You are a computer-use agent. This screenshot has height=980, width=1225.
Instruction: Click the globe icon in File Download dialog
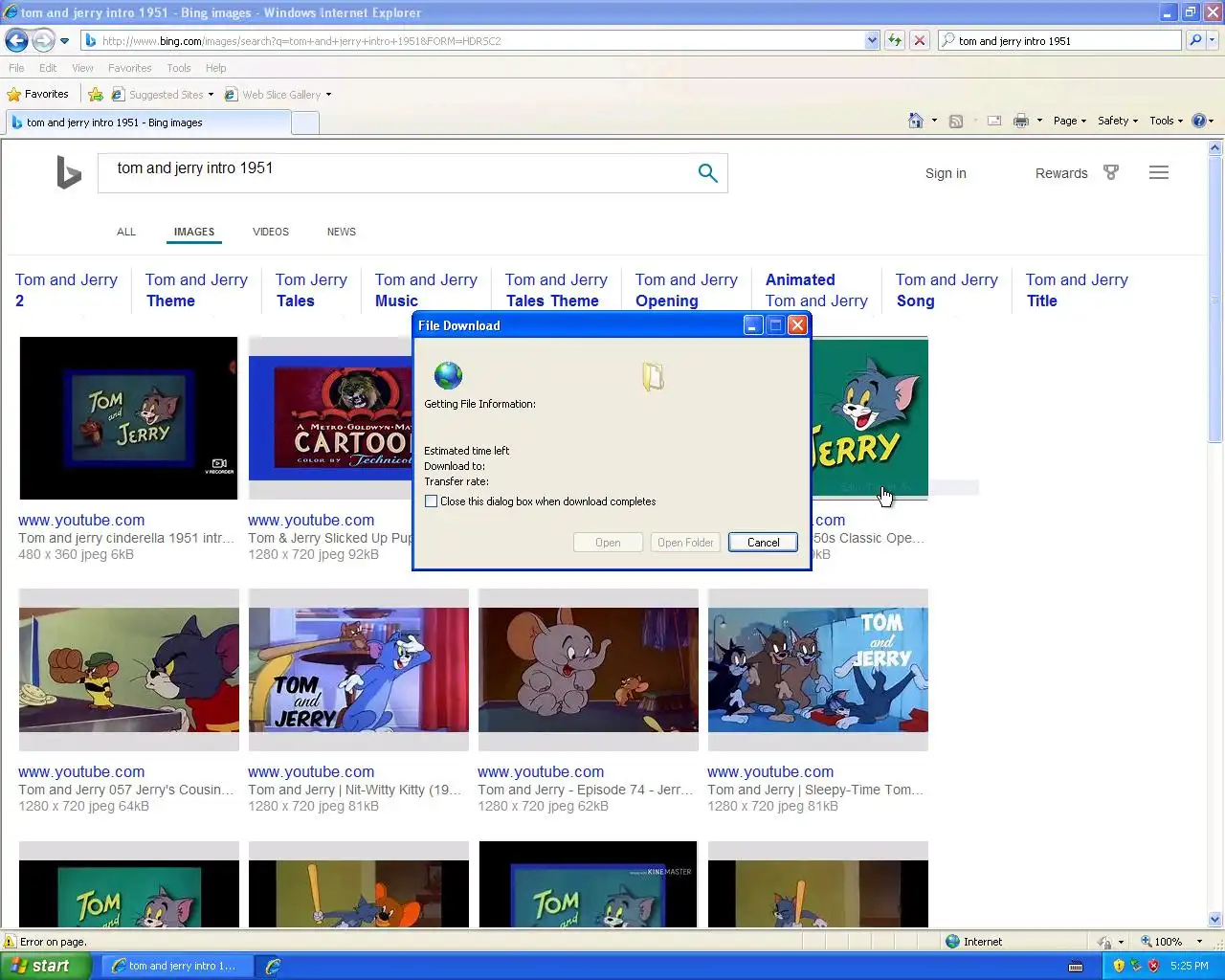point(448,375)
